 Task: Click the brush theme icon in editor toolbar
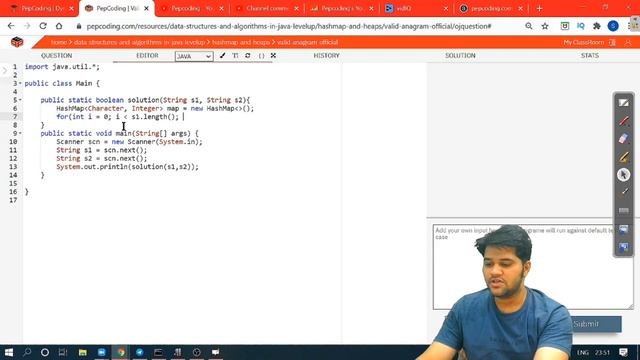(222, 56)
